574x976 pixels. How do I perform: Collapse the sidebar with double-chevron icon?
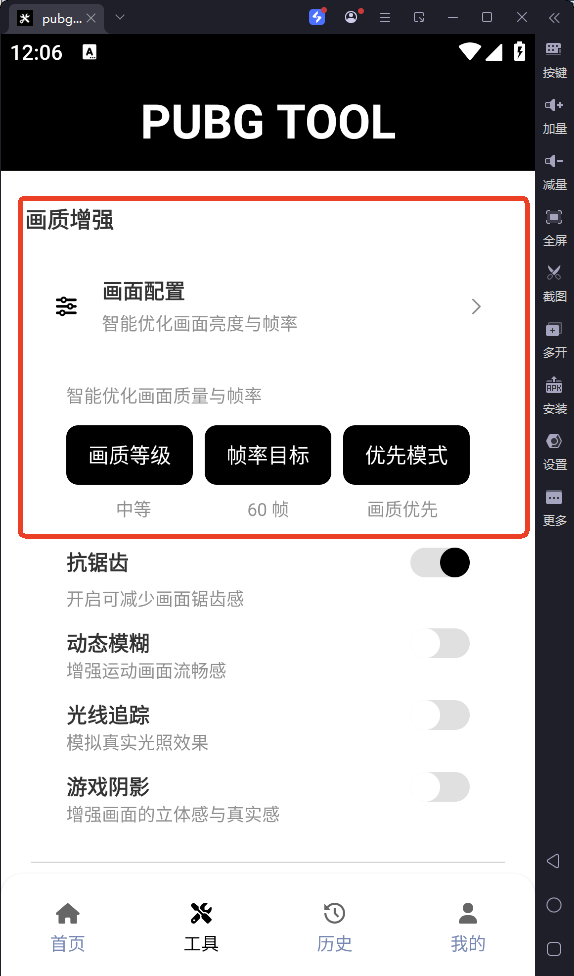coord(554,17)
